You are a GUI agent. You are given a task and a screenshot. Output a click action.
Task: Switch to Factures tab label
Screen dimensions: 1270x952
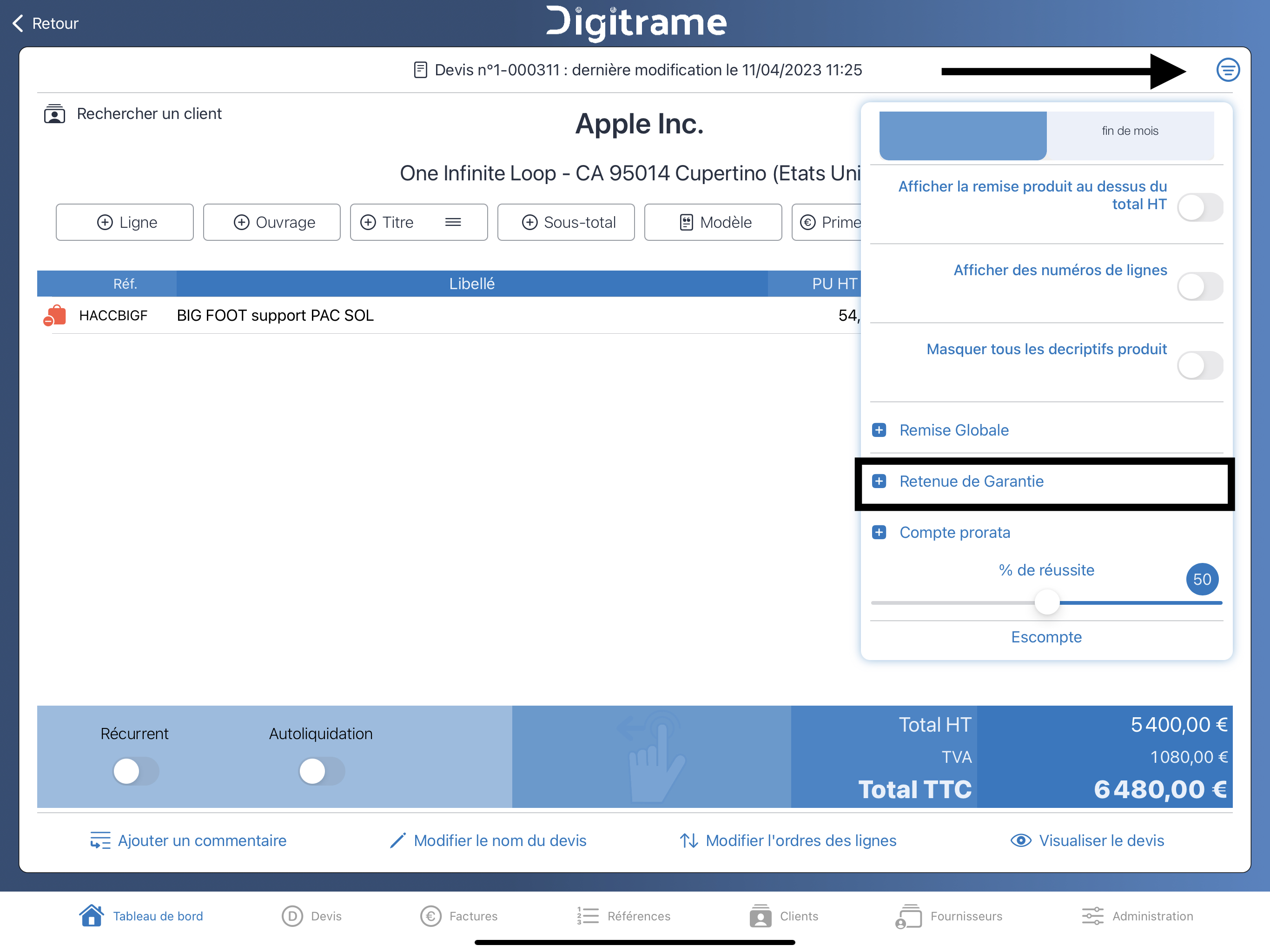tap(474, 916)
